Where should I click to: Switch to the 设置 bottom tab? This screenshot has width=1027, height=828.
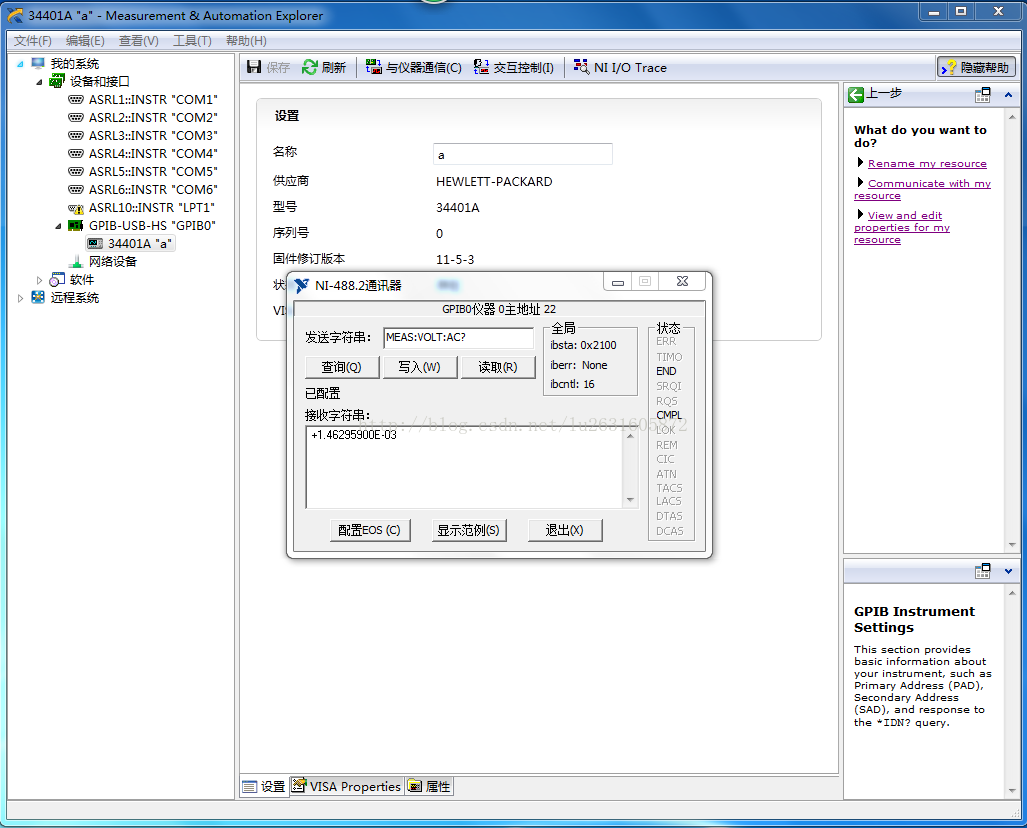point(264,786)
